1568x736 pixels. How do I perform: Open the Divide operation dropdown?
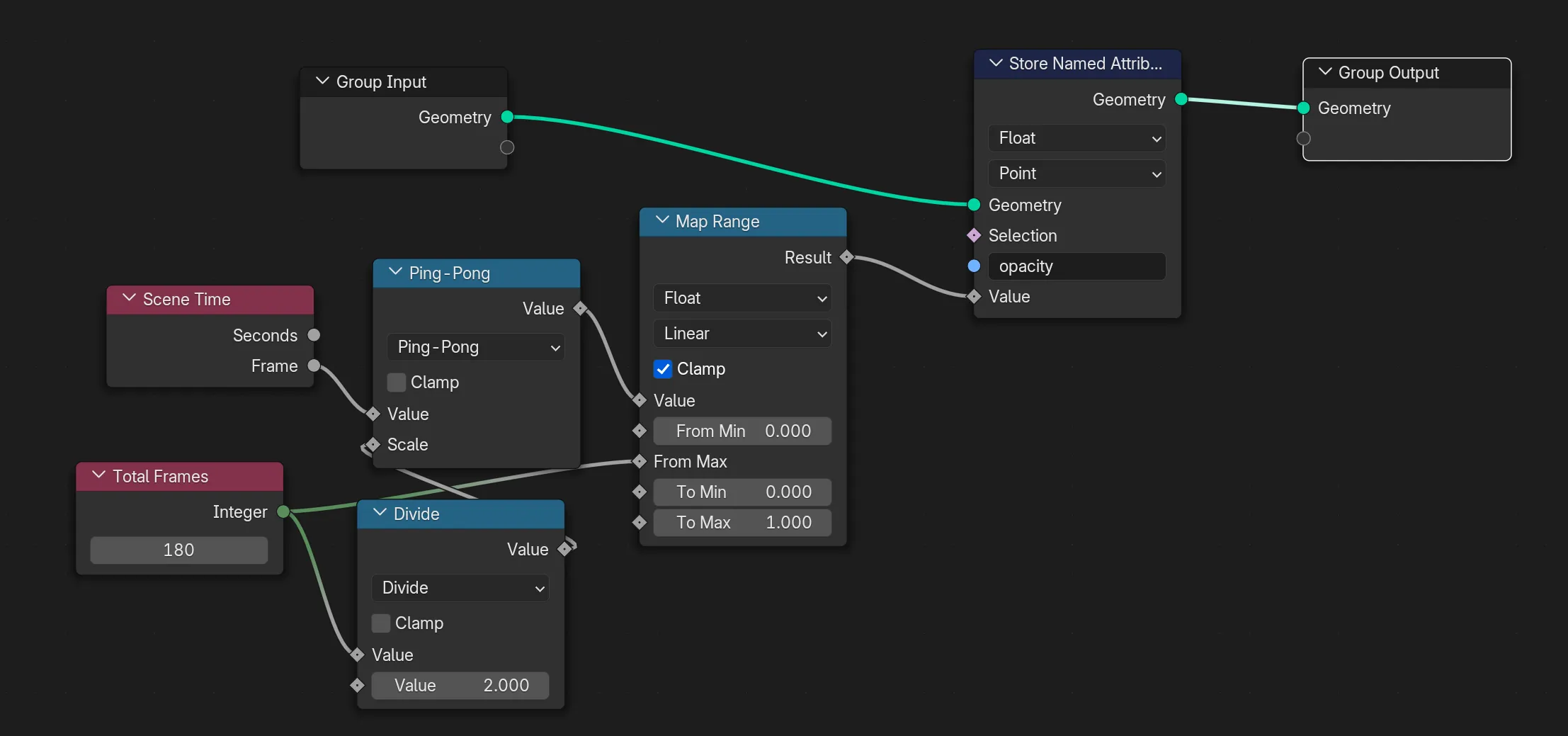point(459,587)
